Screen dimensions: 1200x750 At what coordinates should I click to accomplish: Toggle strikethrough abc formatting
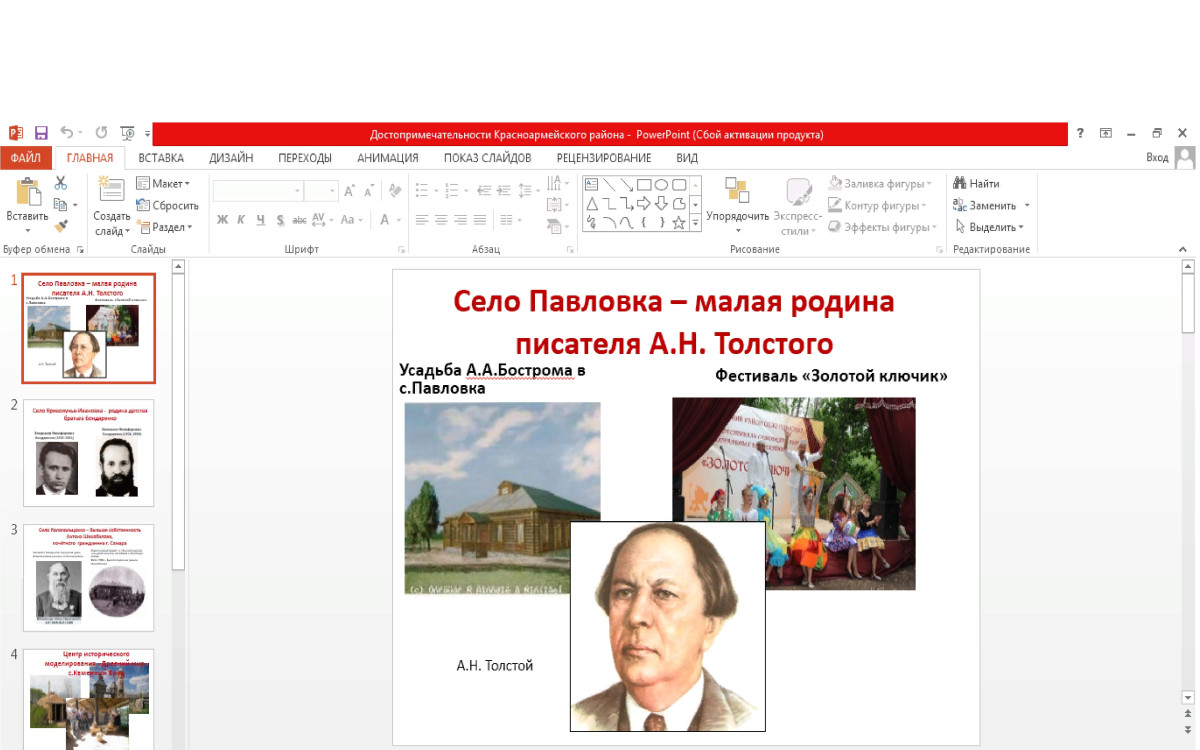coord(299,220)
